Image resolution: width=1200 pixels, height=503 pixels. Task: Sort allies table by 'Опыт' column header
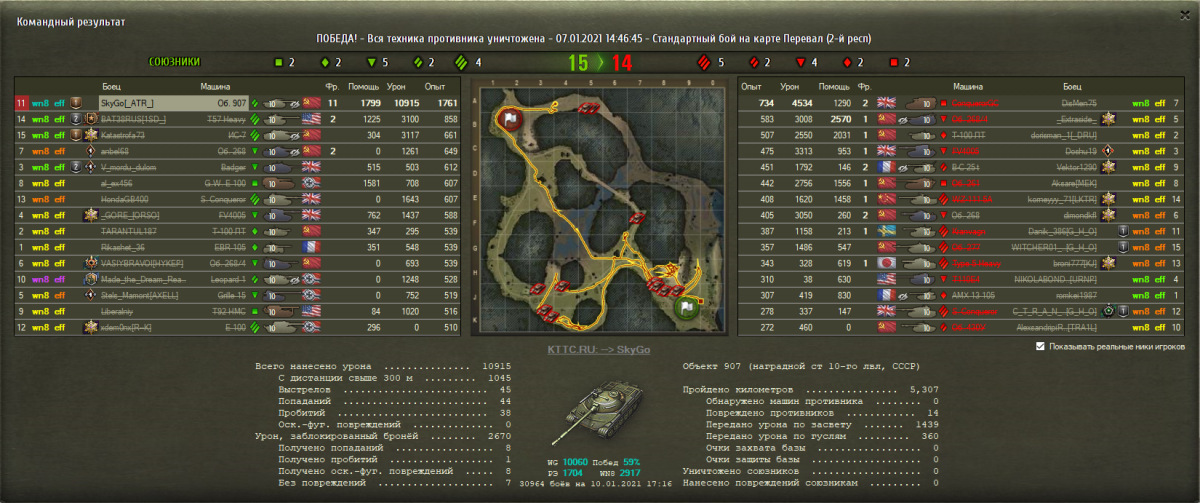click(435, 87)
